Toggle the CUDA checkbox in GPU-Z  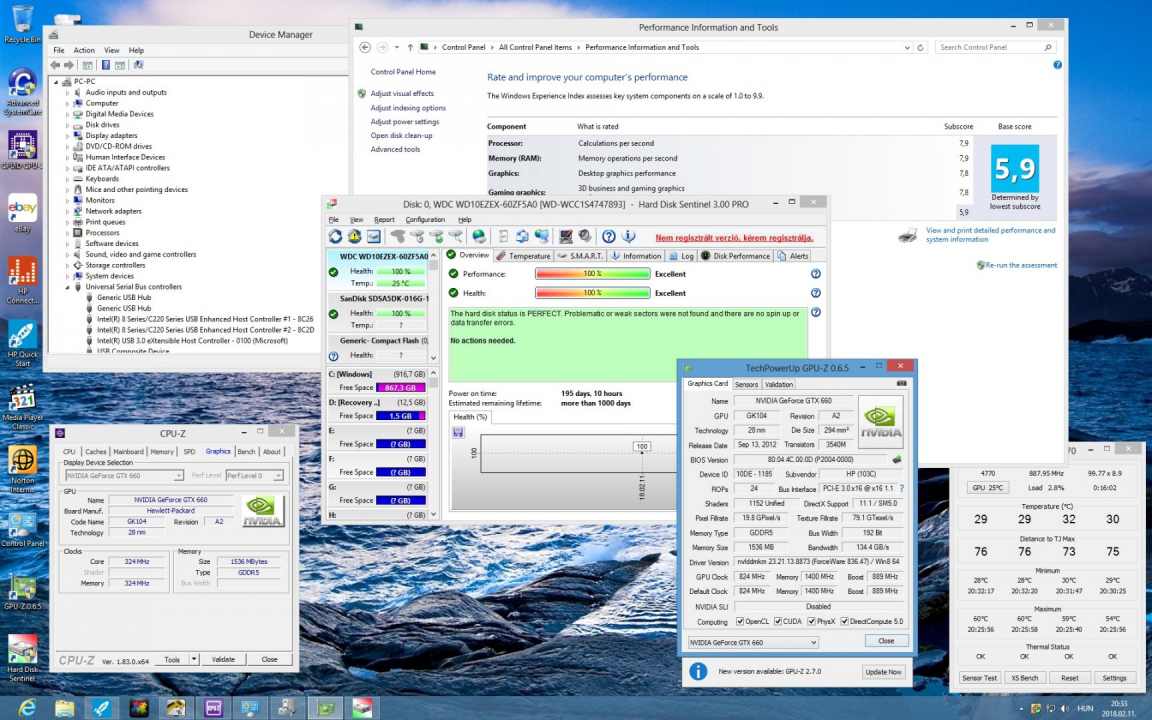[x=777, y=622]
